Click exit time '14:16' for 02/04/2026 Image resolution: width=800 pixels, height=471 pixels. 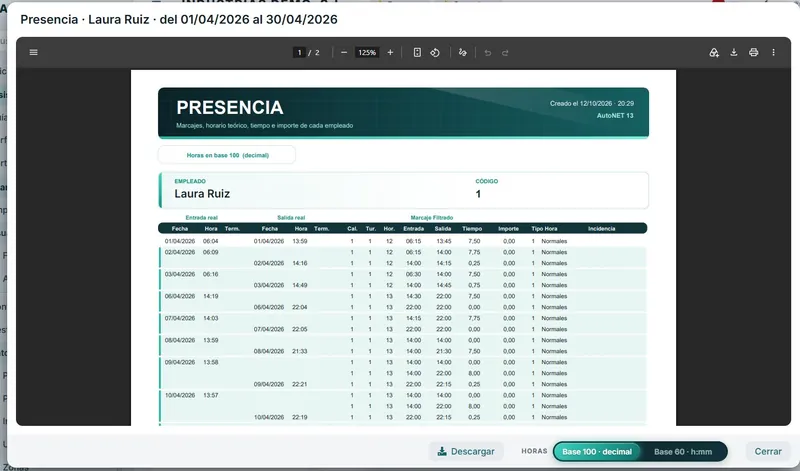point(300,263)
